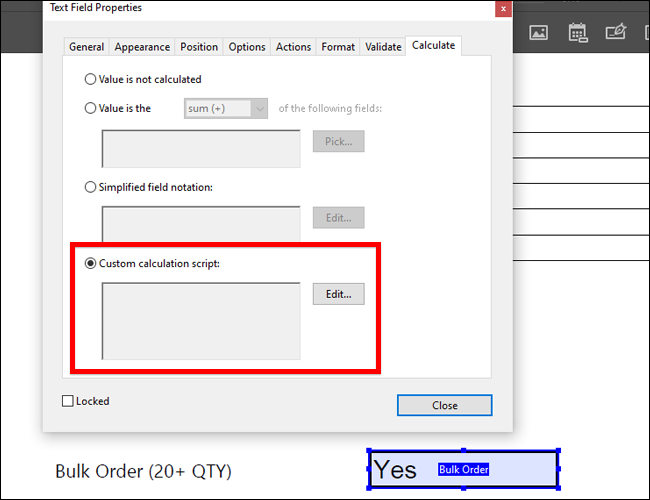This screenshot has width=650, height=500.
Task: Click the Add Image toolbar icon
Action: [x=538, y=32]
